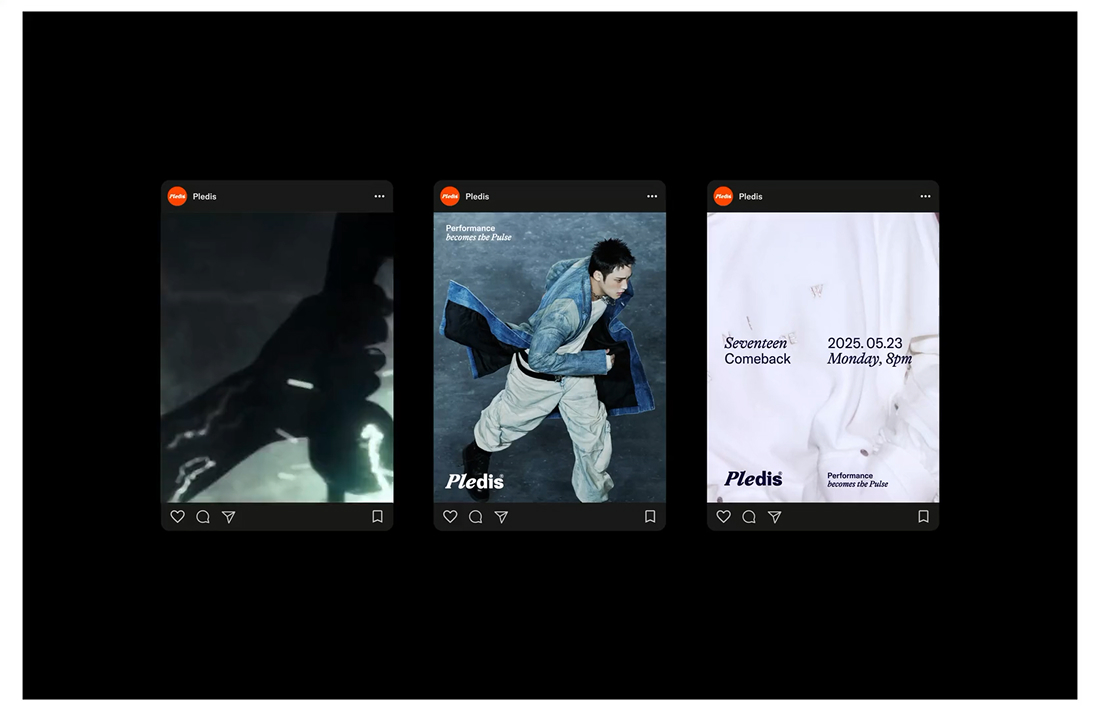Open Pledis username on Seventeen Comeback post
The height and width of the screenshot is (711, 1100).
point(751,197)
